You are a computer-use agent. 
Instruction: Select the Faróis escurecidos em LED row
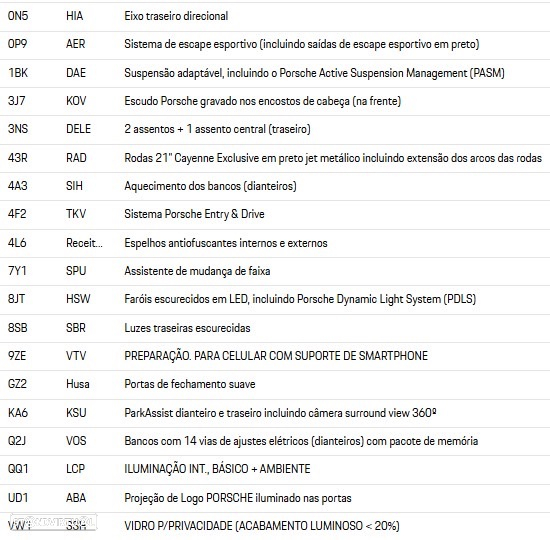coord(275,300)
